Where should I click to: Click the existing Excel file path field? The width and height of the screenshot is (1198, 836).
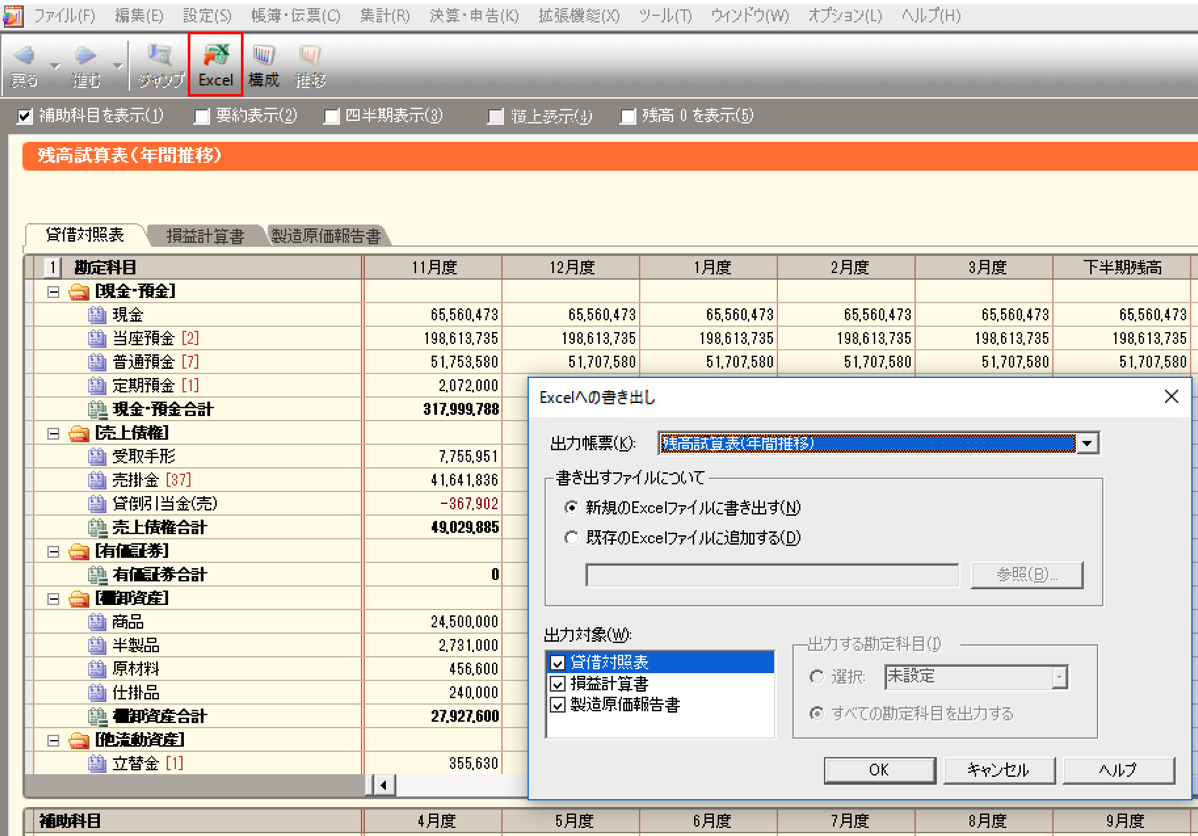click(772, 575)
